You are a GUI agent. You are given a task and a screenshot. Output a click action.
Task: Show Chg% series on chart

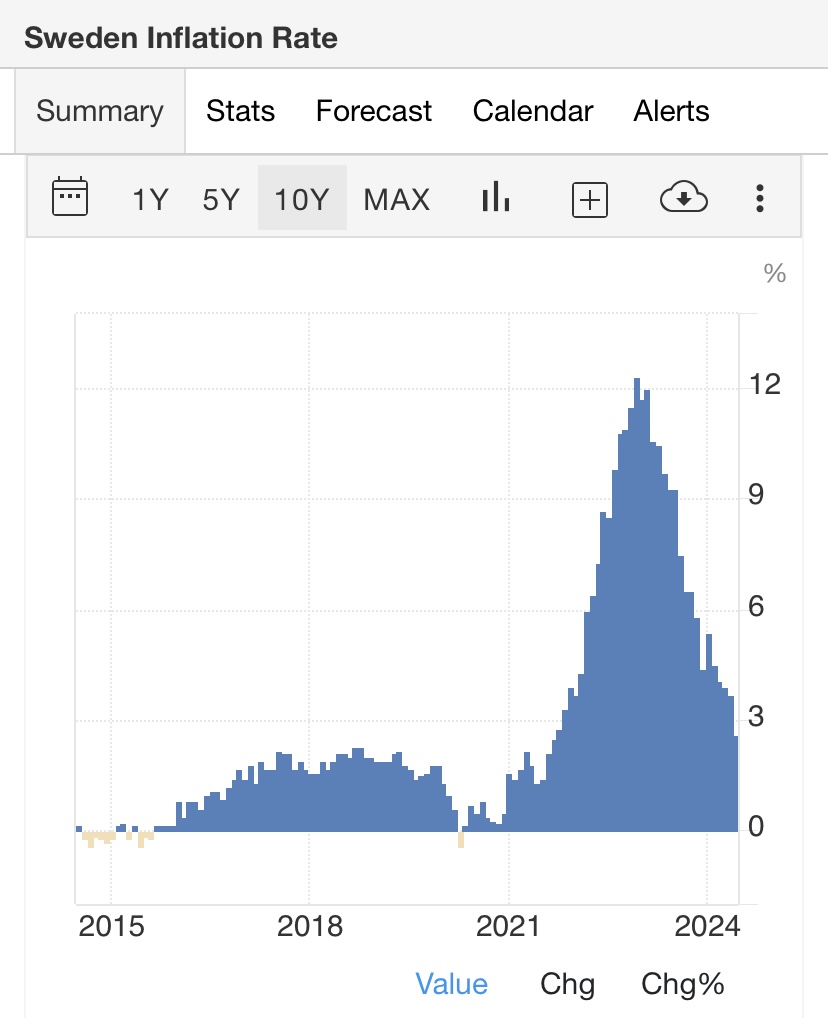click(683, 984)
